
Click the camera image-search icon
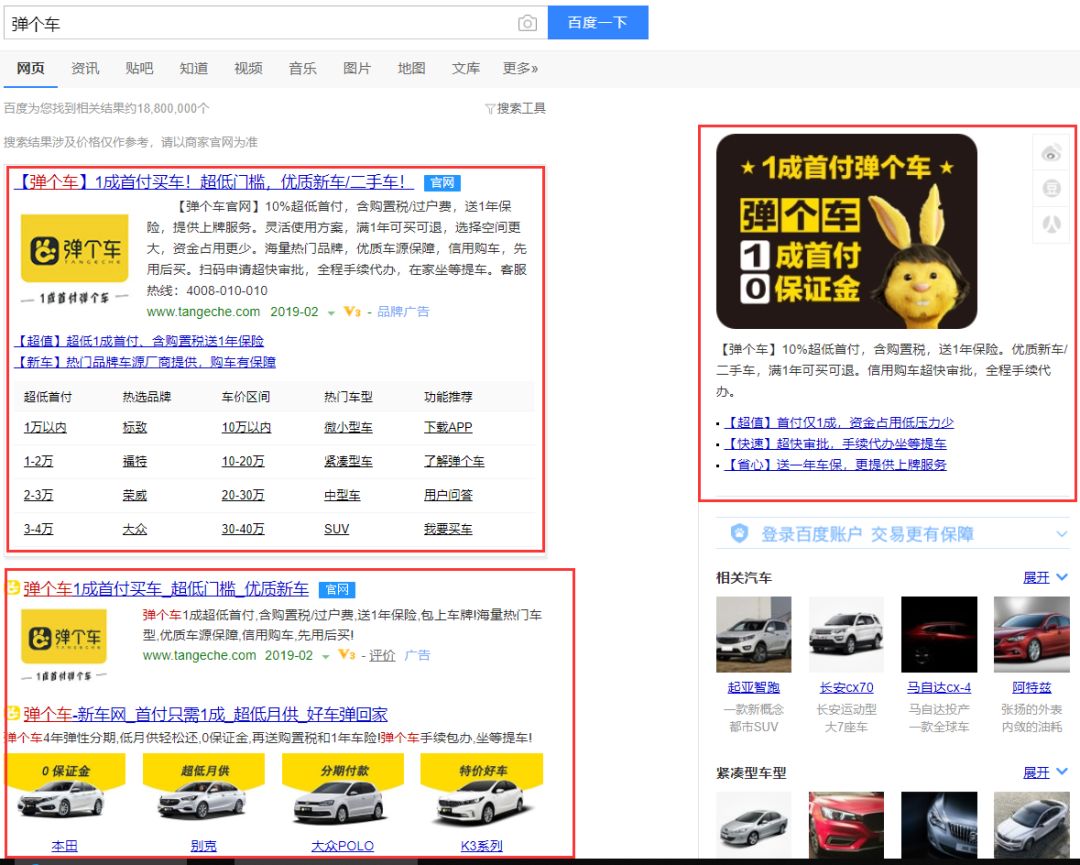pos(527,23)
